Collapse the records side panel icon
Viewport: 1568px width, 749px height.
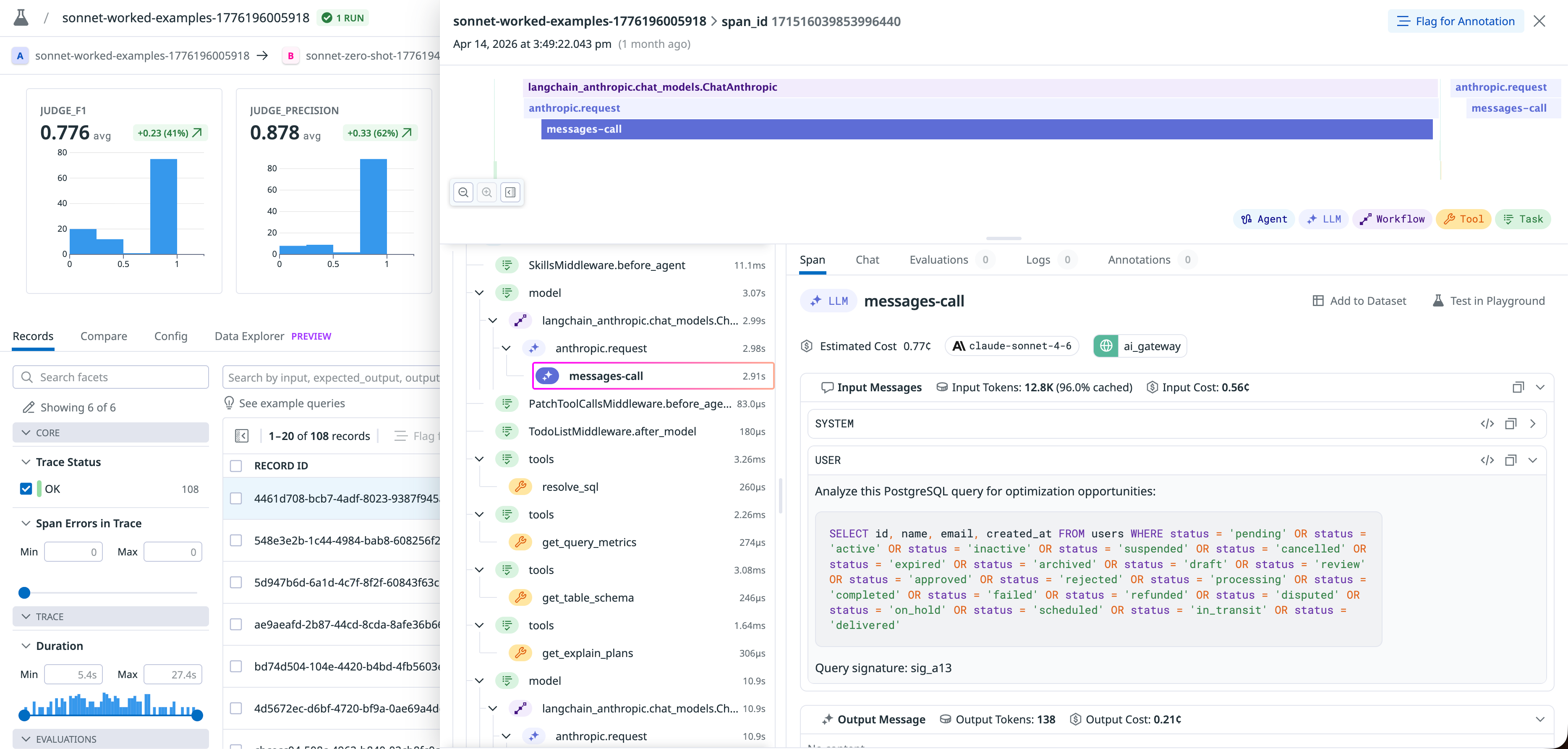coord(242,436)
